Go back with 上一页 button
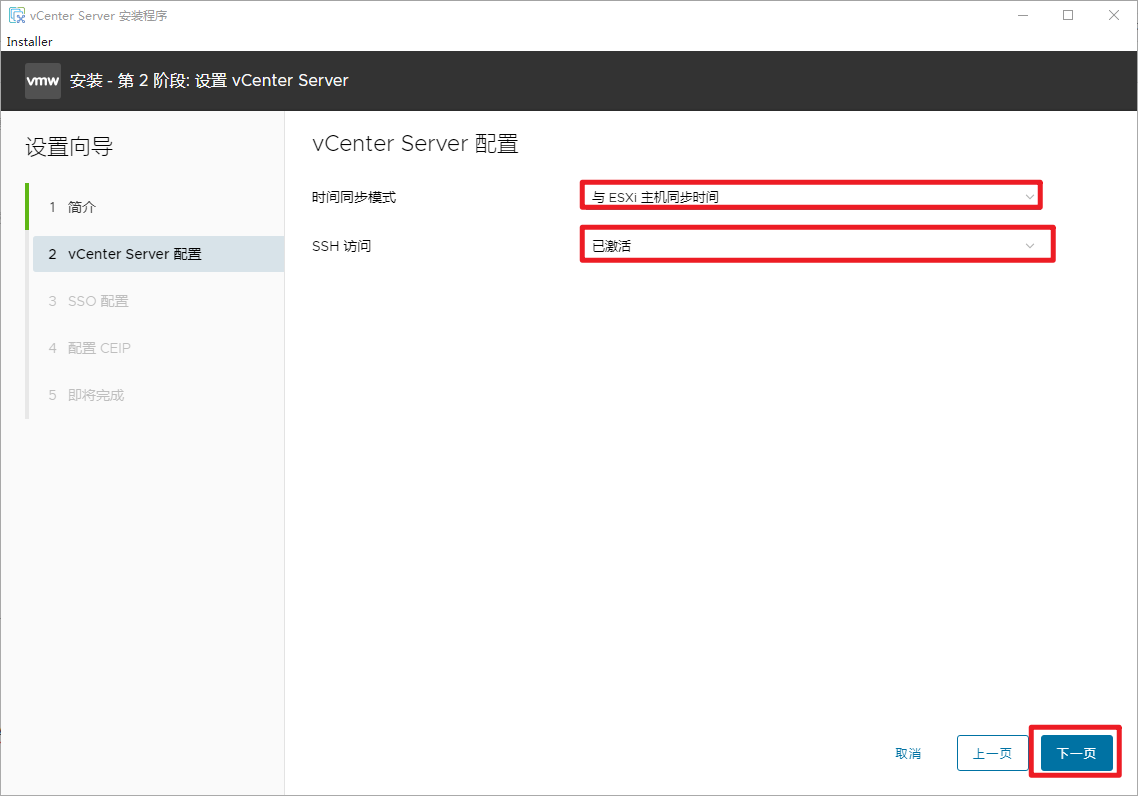Viewport: 1138px width, 796px height. (x=992, y=753)
